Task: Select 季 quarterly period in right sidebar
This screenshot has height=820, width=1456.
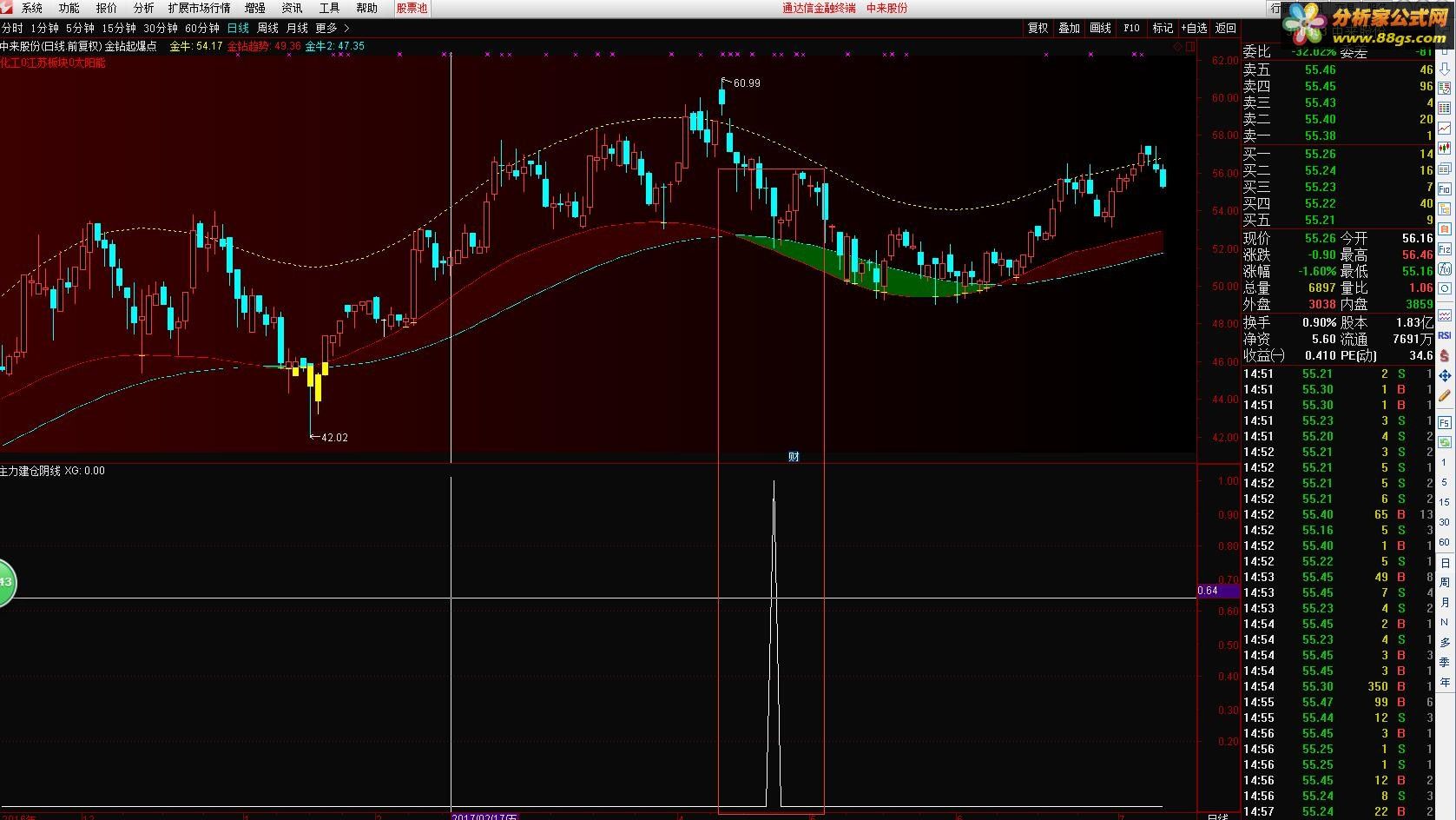Action: click(x=1445, y=664)
